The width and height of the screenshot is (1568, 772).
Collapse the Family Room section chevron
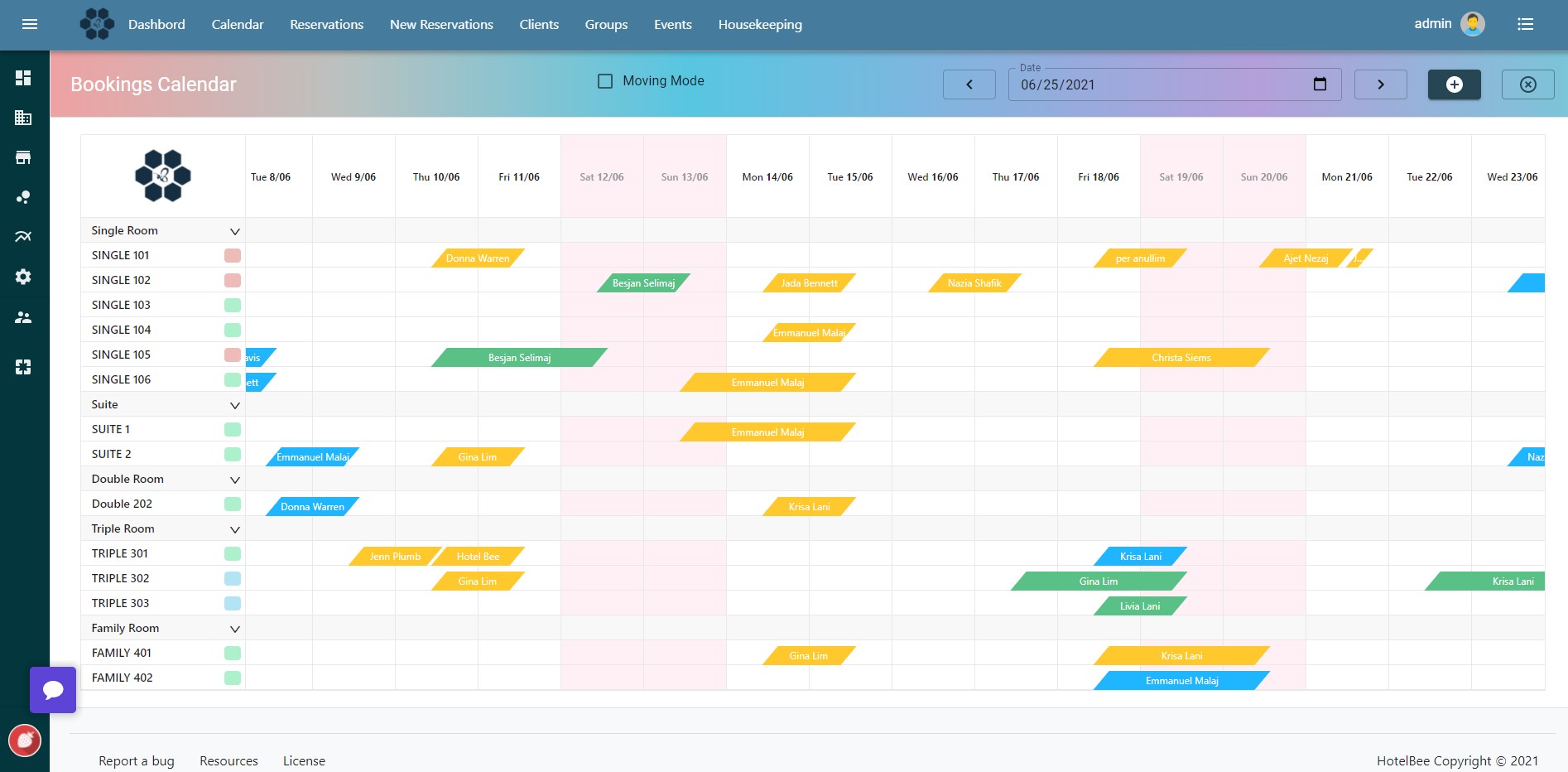[234, 629]
